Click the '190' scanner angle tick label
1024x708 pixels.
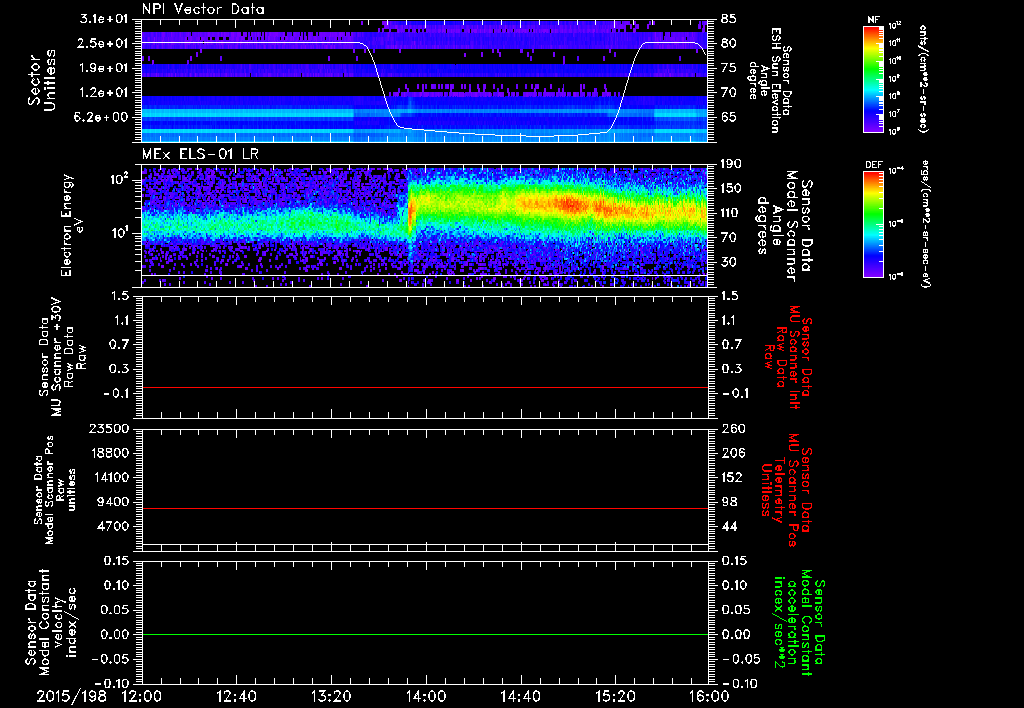[731, 164]
